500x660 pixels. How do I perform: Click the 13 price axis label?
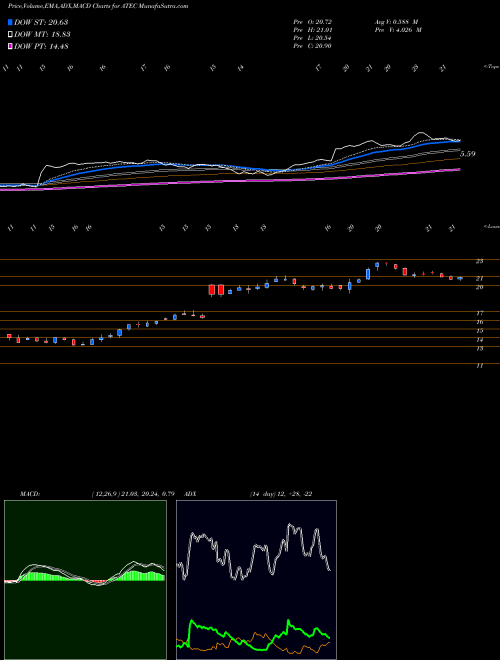point(479,349)
